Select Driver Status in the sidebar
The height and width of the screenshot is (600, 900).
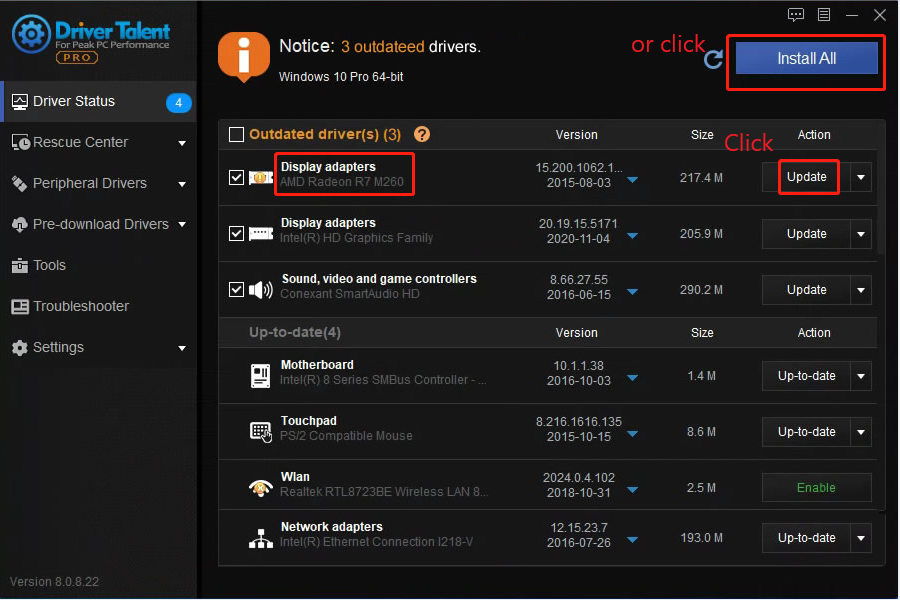coord(99,102)
